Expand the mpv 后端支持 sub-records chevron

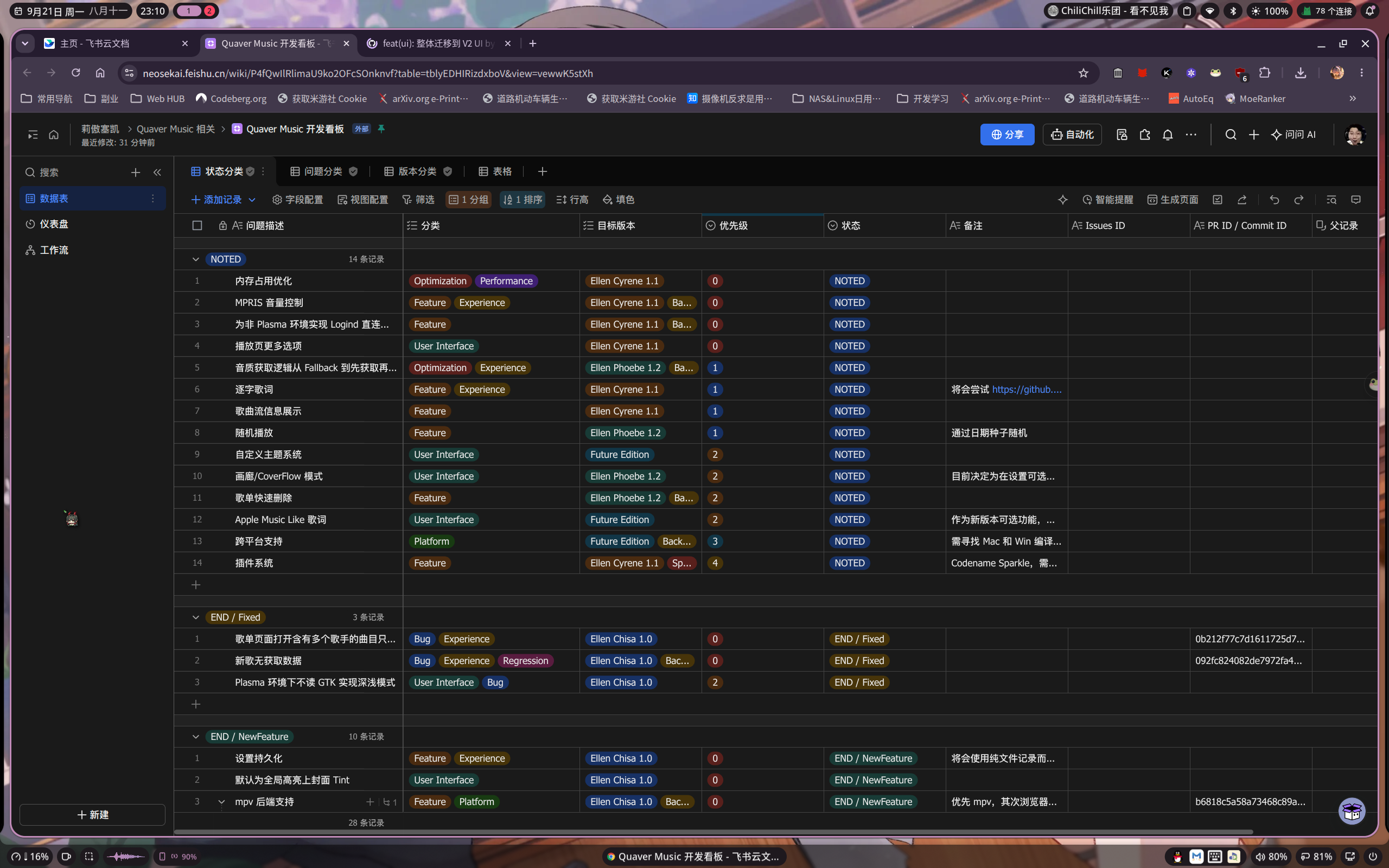point(221,802)
